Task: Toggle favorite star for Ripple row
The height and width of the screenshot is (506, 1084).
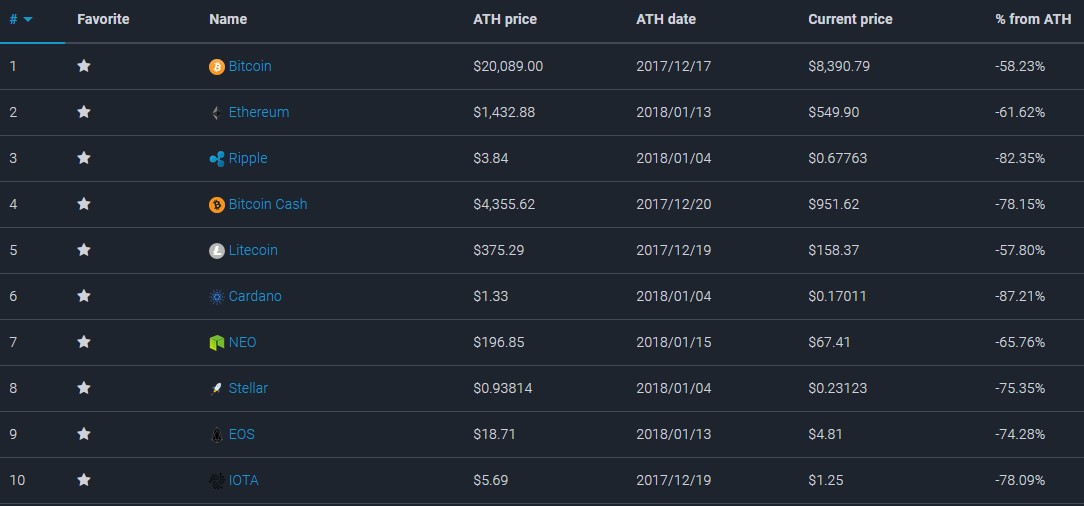Action: 84,158
